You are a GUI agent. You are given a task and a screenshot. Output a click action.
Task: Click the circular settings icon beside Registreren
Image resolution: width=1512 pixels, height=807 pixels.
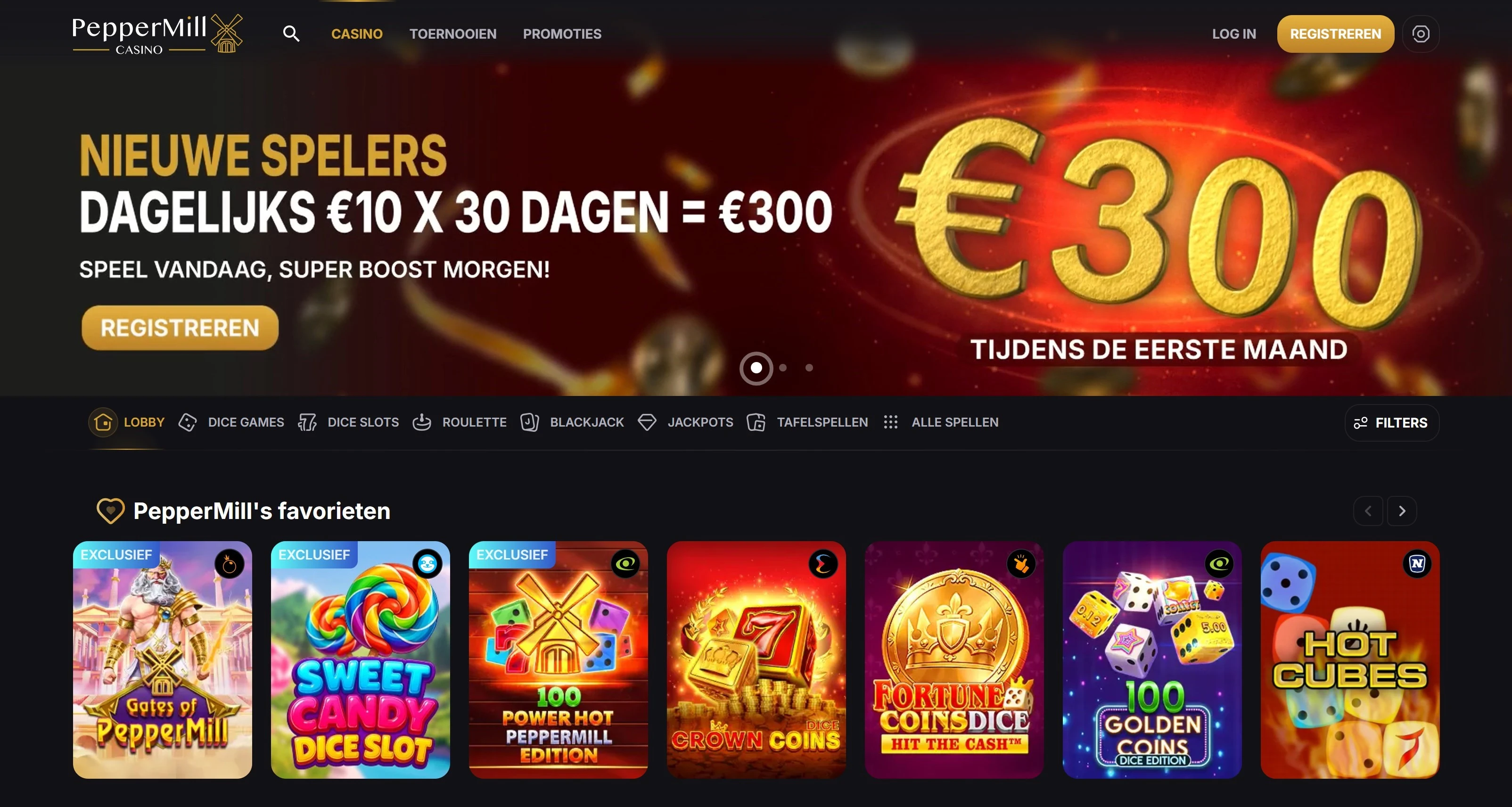(1421, 34)
